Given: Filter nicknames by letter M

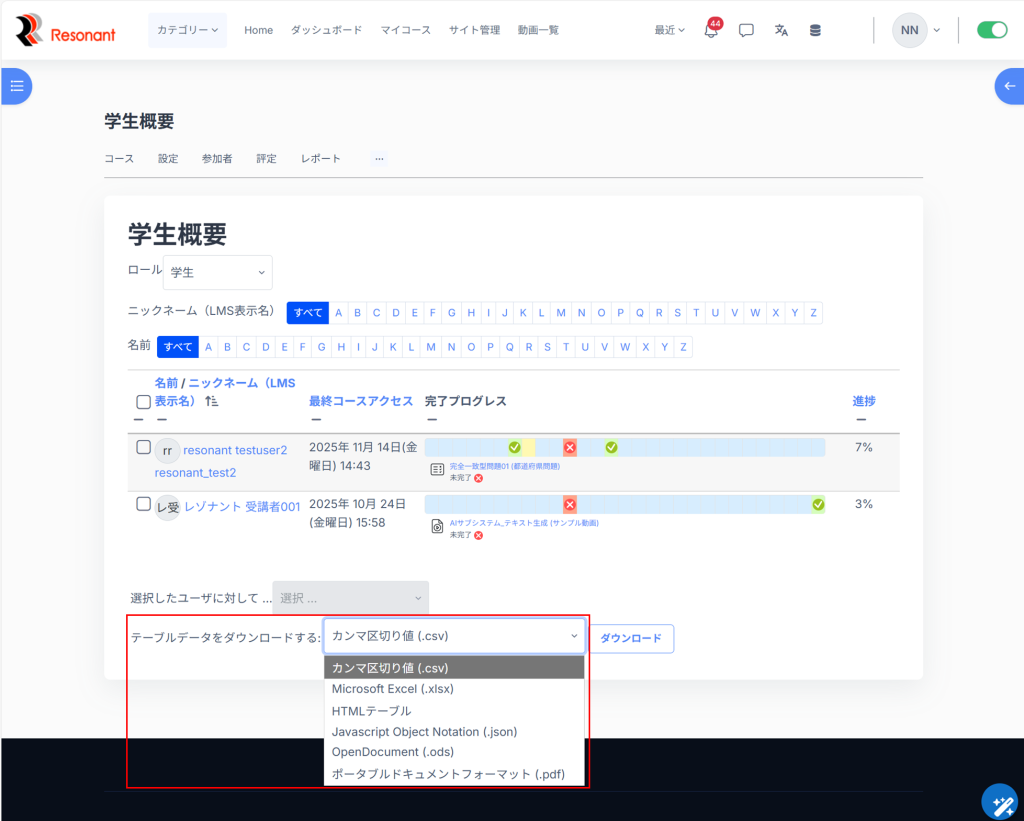Looking at the screenshot, I should [561, 313].
